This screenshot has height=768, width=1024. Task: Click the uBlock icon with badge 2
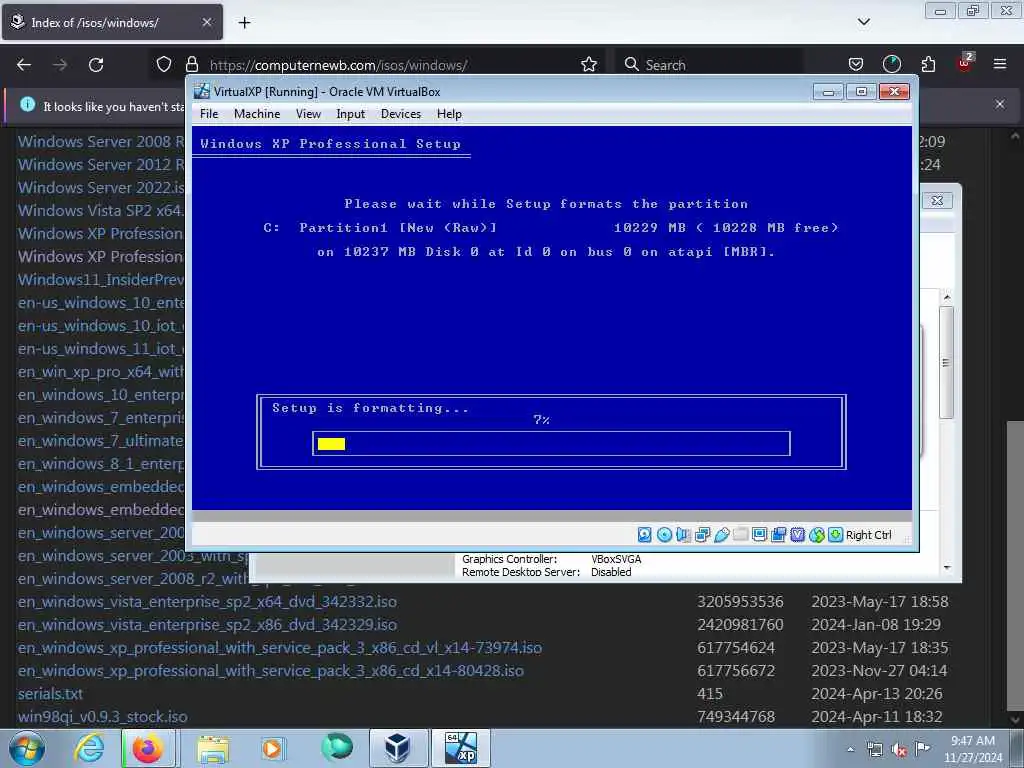(x=965, y=63)
